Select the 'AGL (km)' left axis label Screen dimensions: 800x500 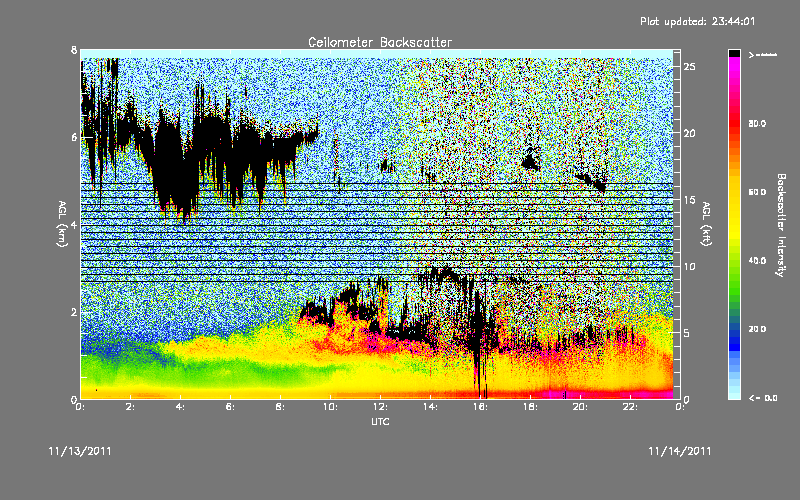(x=62, y=224)
